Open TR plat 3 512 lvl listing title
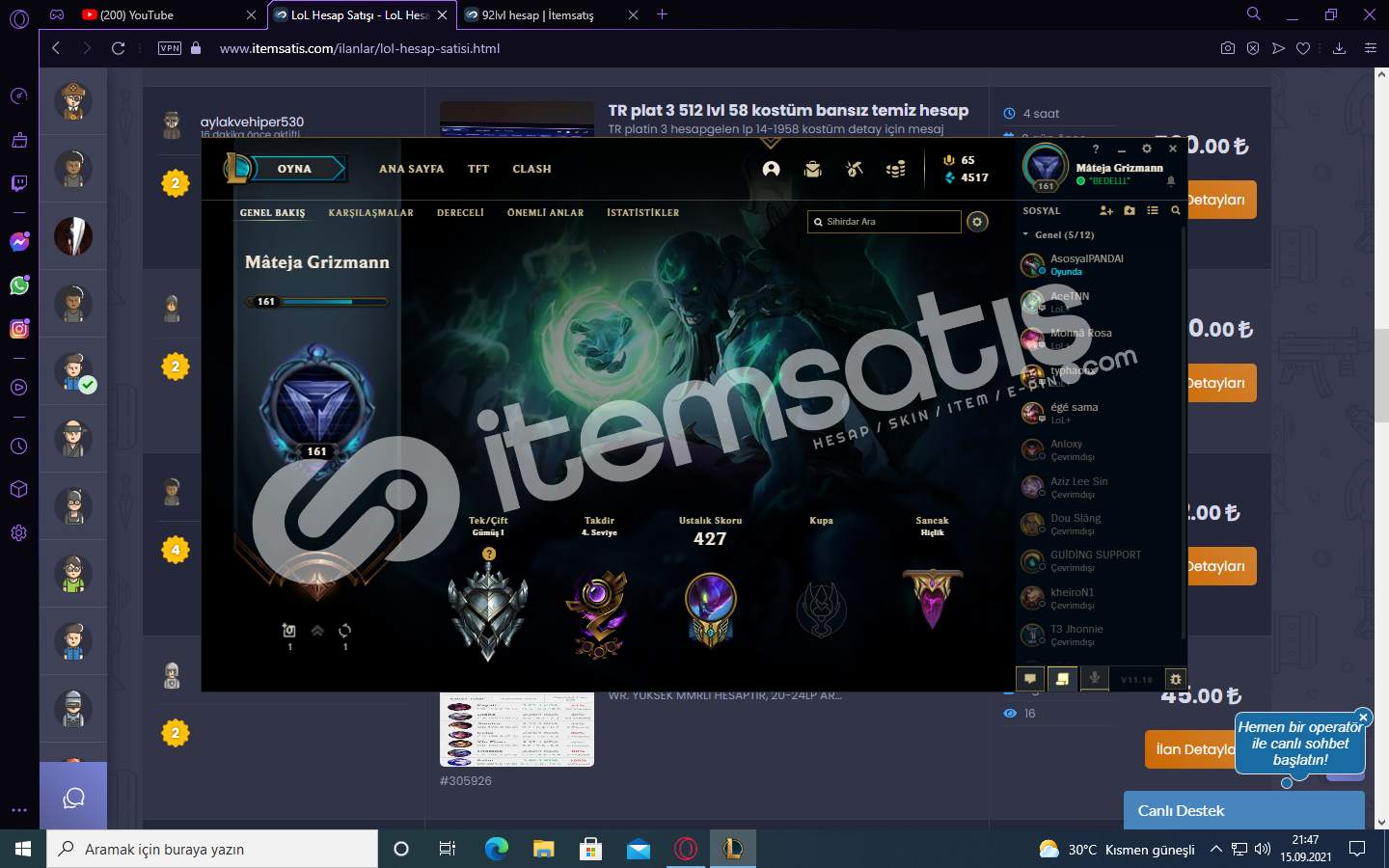Image resolution: width=1389 pixels, height=868 pixels. (788, 110)
